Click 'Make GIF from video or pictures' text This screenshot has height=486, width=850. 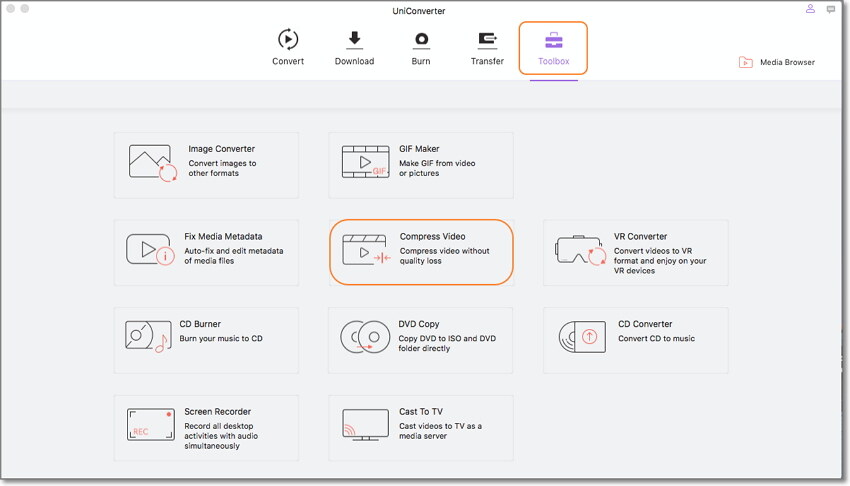point(437,168)
